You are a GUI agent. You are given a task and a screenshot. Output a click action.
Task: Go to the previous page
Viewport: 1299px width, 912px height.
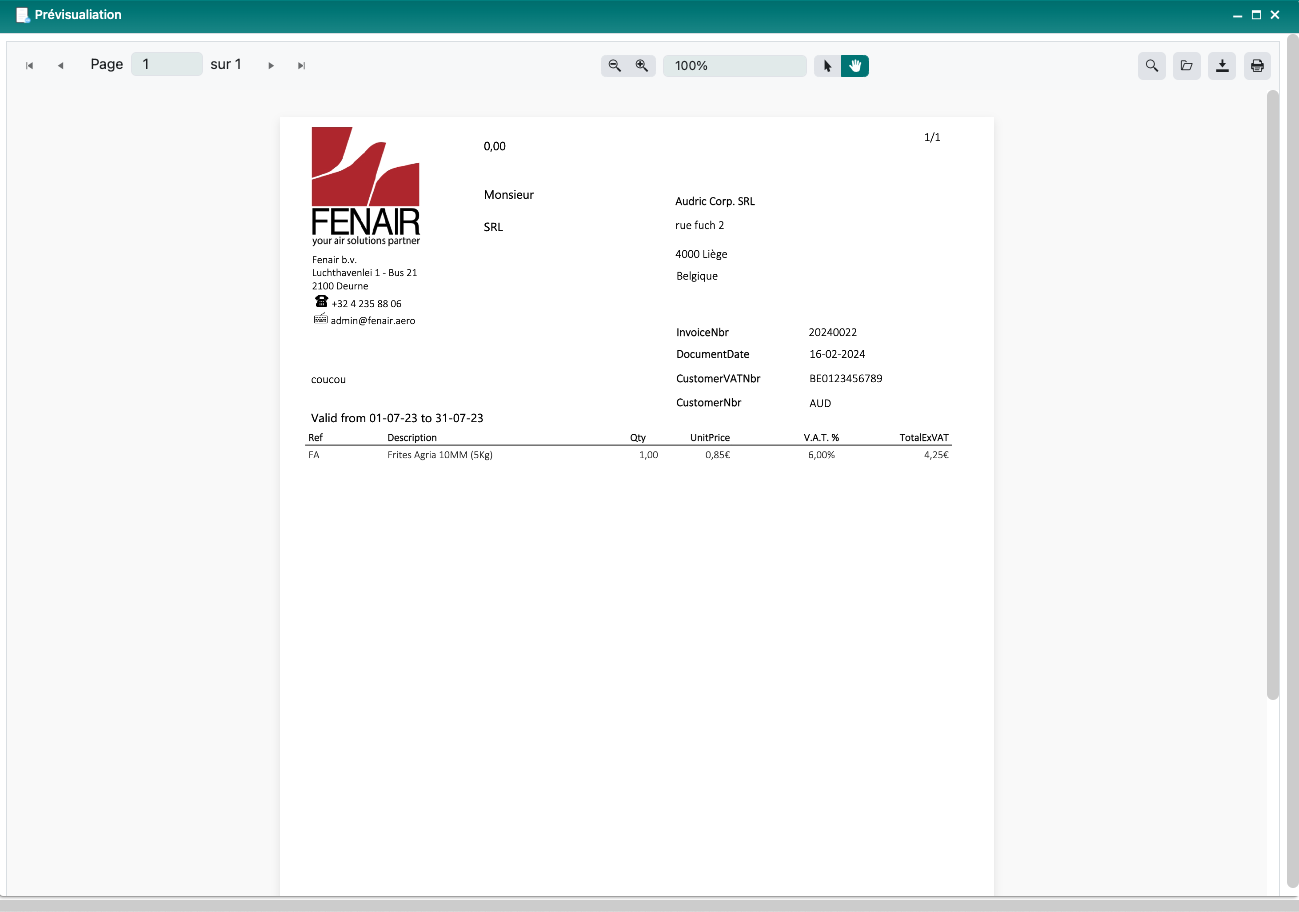tap(60, 66)
